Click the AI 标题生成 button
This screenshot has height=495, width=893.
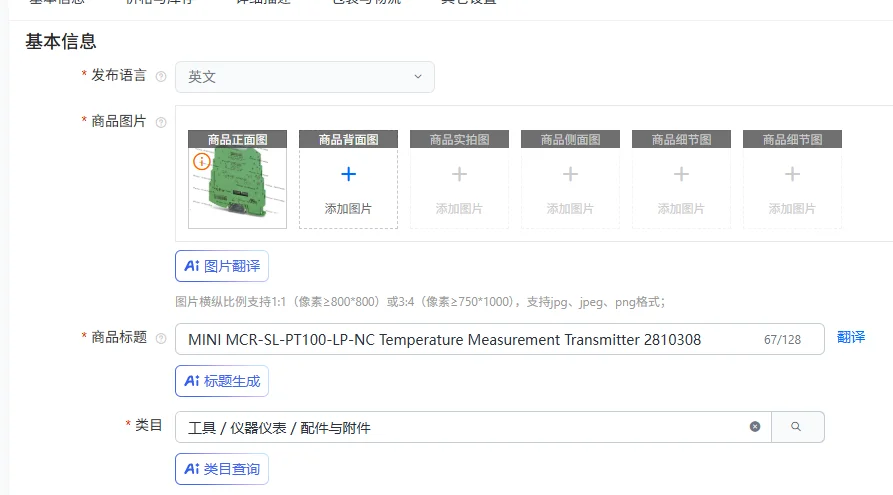(x=222, y=381)
